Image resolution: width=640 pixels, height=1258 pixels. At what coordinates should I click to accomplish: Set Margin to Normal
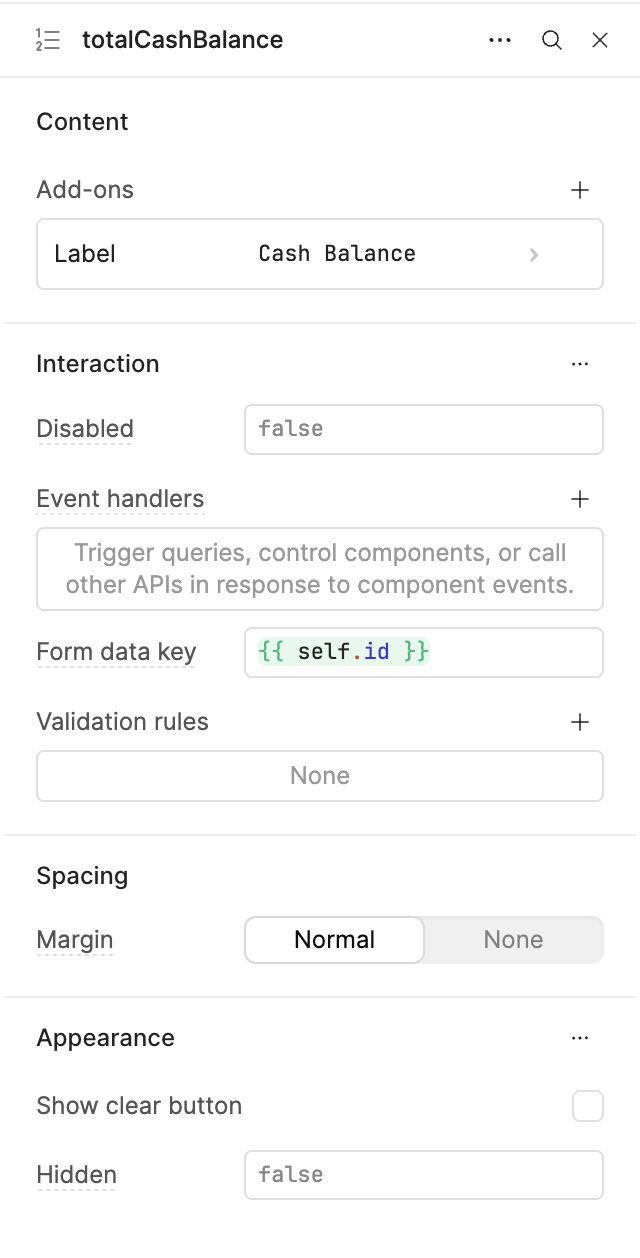(x=335, y=940)
